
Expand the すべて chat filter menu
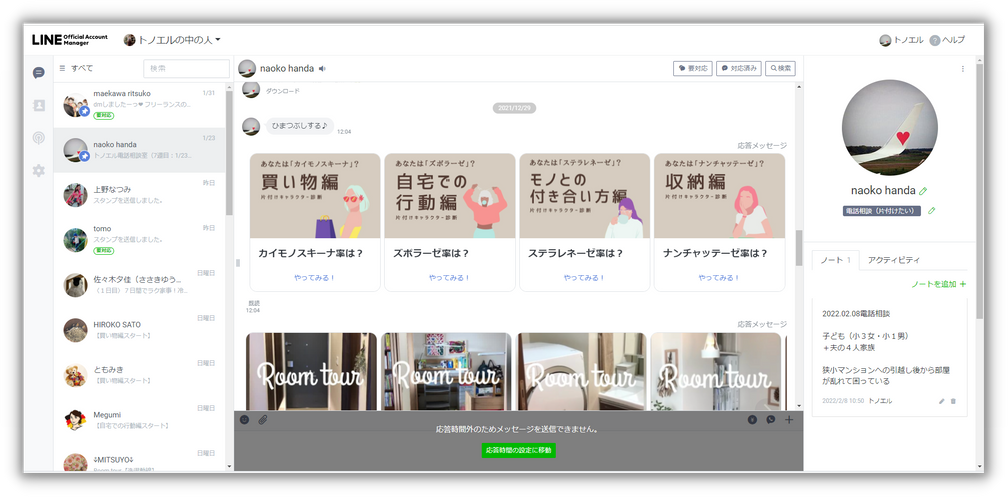click(x=76, y=68)
